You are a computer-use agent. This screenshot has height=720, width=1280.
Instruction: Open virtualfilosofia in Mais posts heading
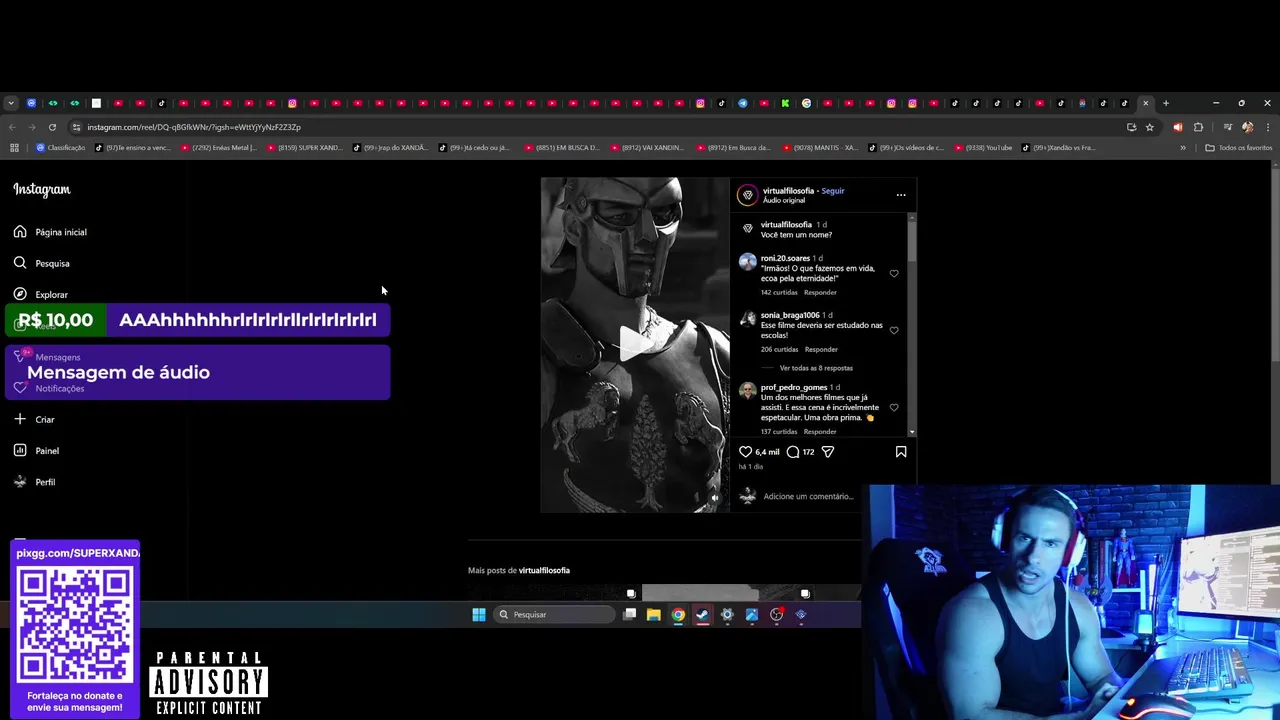544,570
